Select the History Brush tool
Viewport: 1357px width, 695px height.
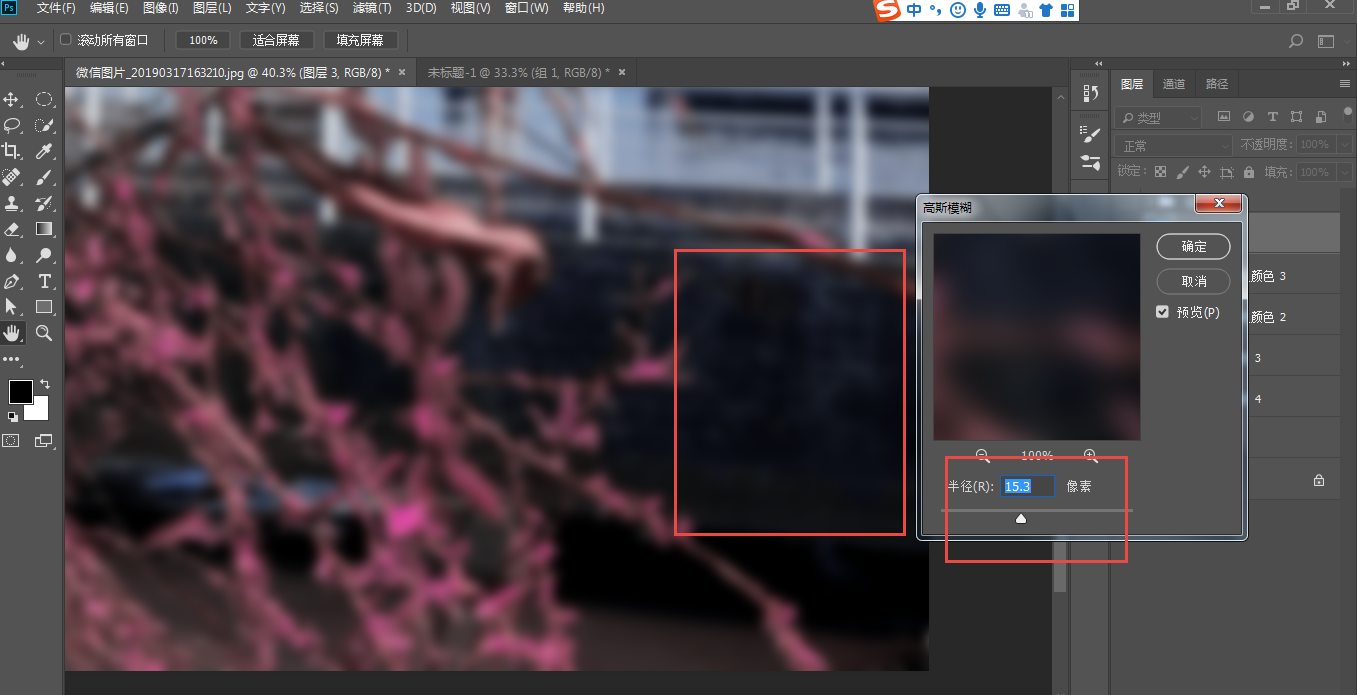pyautogui.click(x=44, y=203)
